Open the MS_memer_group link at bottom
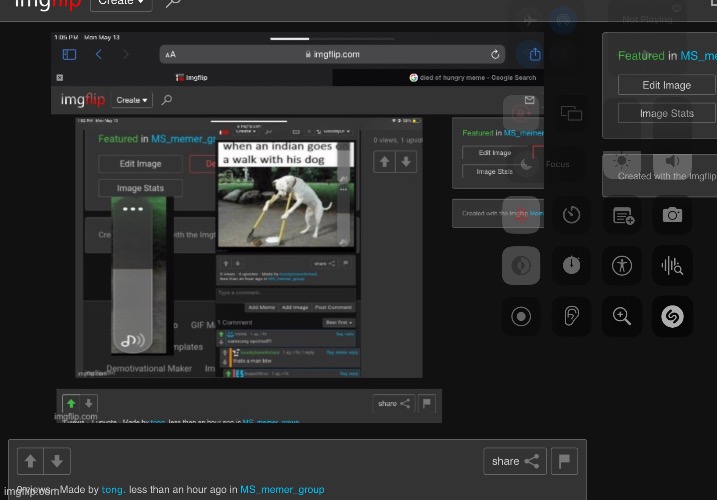The width and height of the screenshot is (717, 500). 282,490
